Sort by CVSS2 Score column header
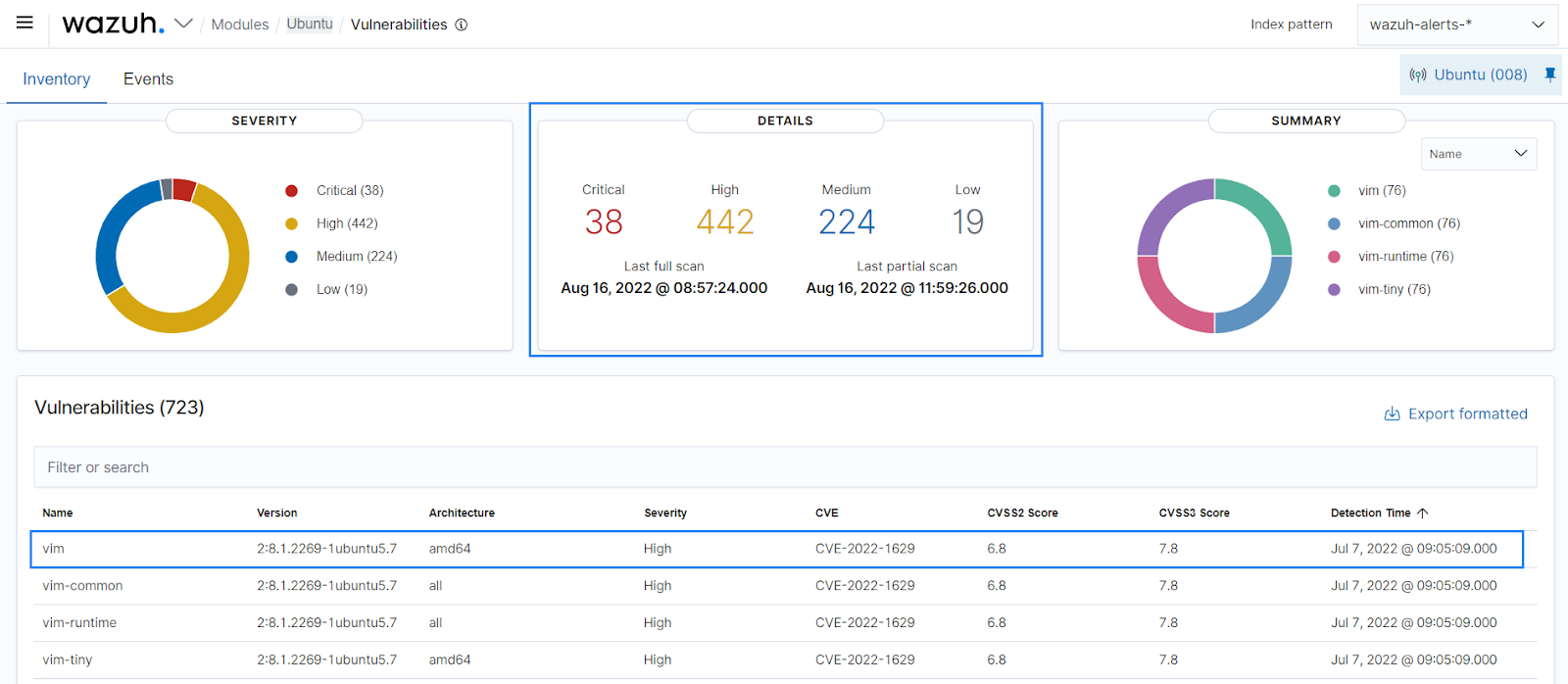 pos(1022,513)
